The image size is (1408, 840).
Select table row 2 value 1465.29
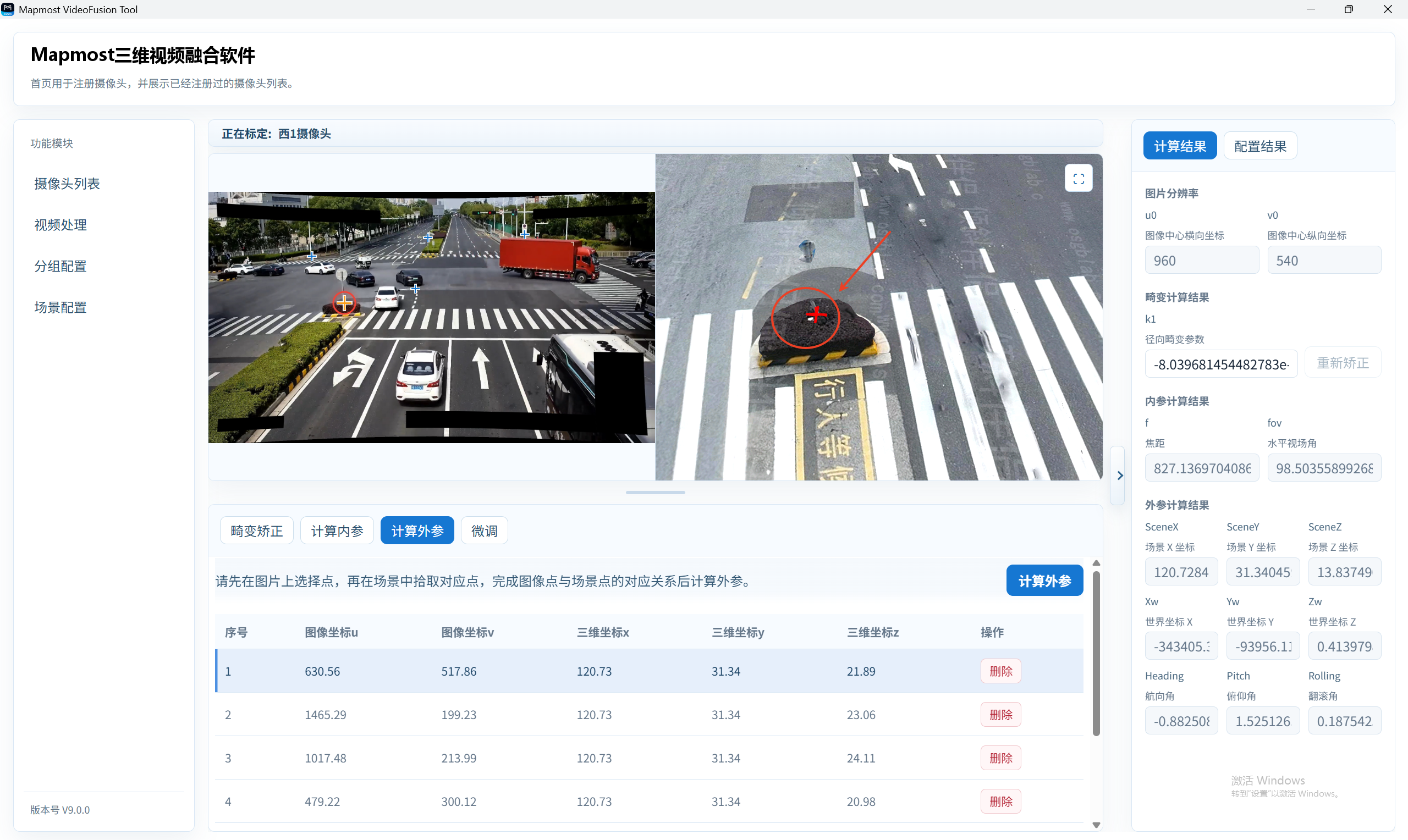(325, 715)
